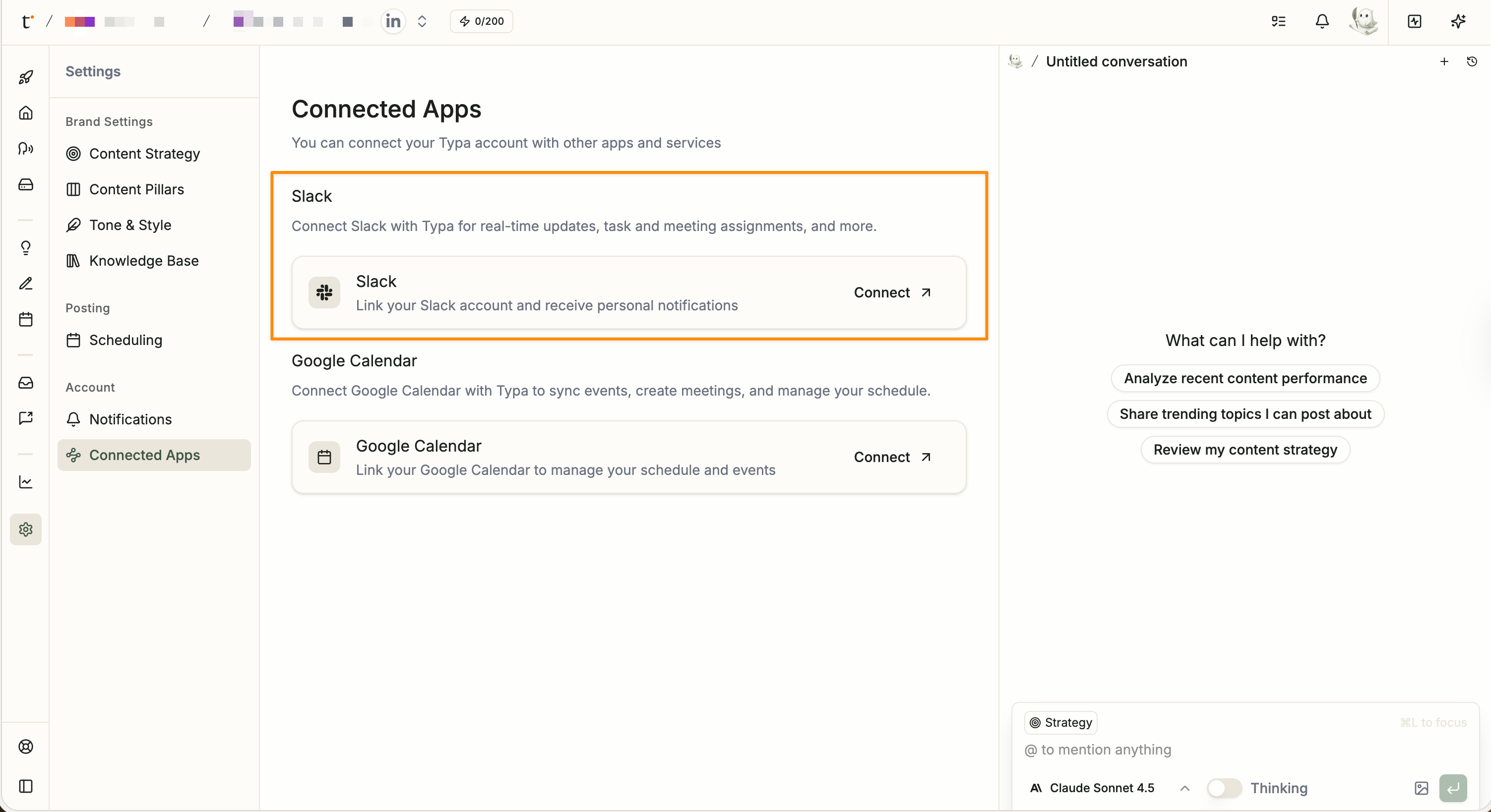Select Notifications in Account settings
Screen dimensions: 1491x812
coord(130,419)
